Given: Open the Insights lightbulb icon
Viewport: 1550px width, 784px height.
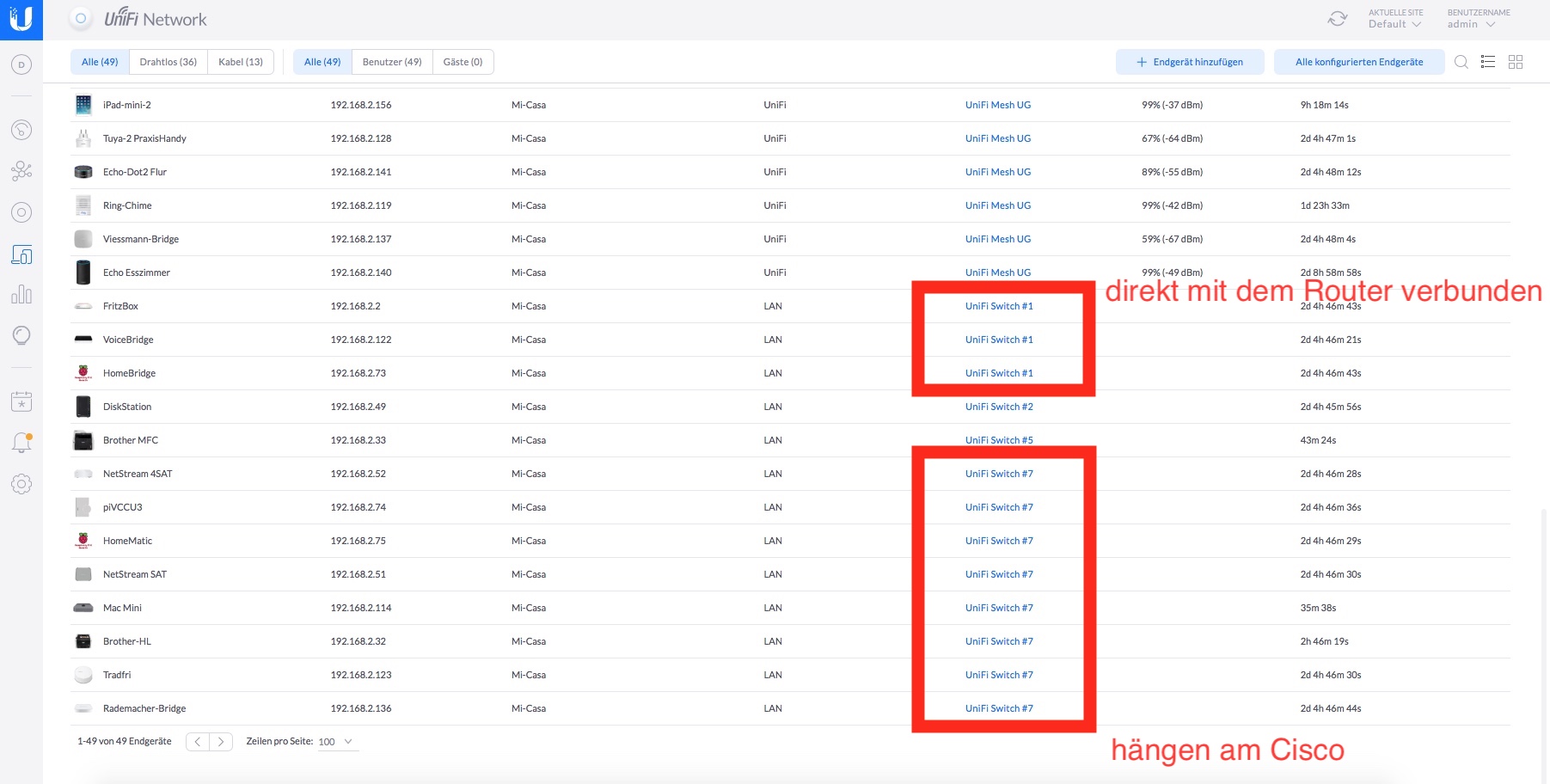Looking at the screenshot, I should 21,336.
